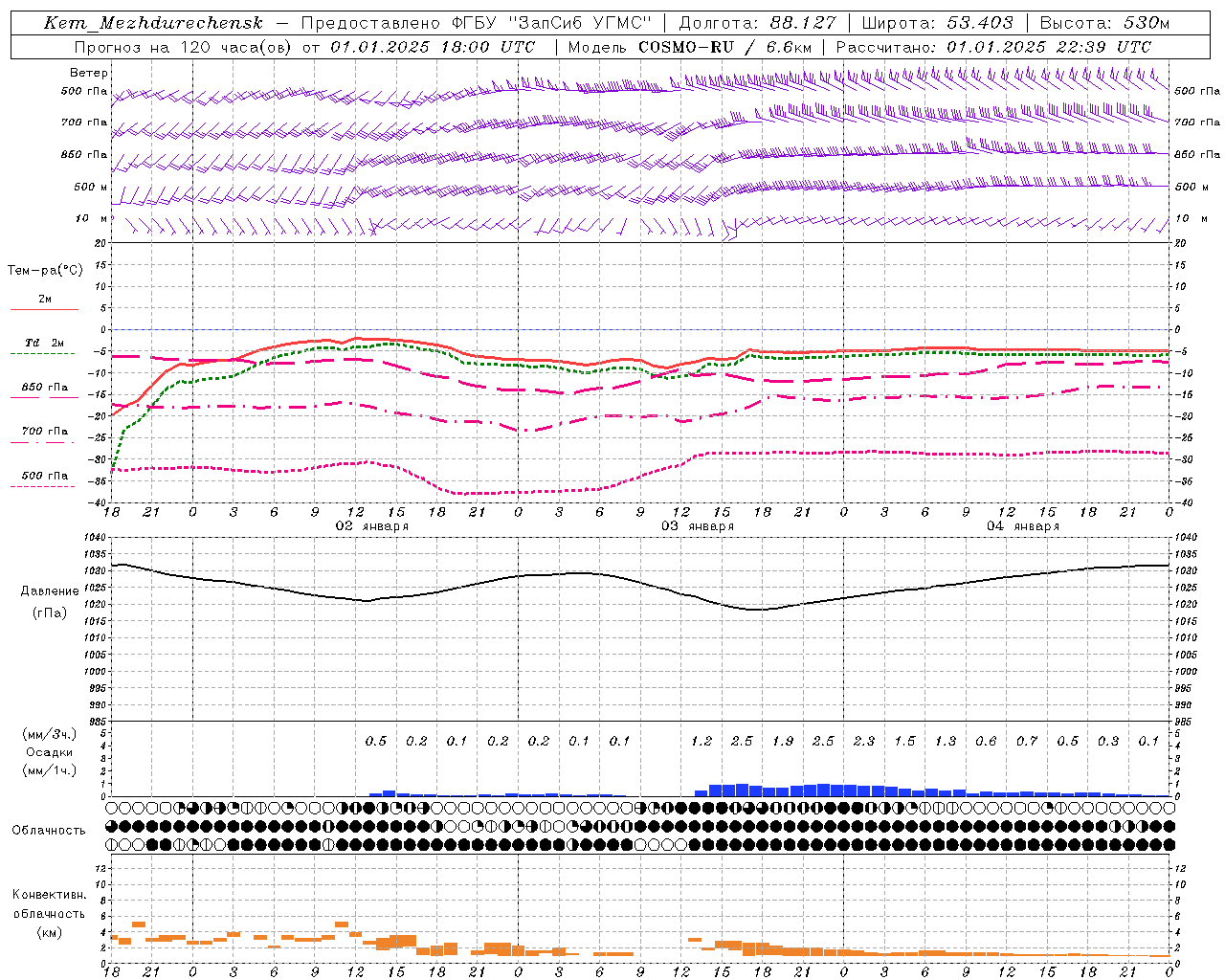Select the (мм/1ч.) precipitation unit label
Image resolution: width=1225 pixels, height=980 pixels.
point(50,770)
